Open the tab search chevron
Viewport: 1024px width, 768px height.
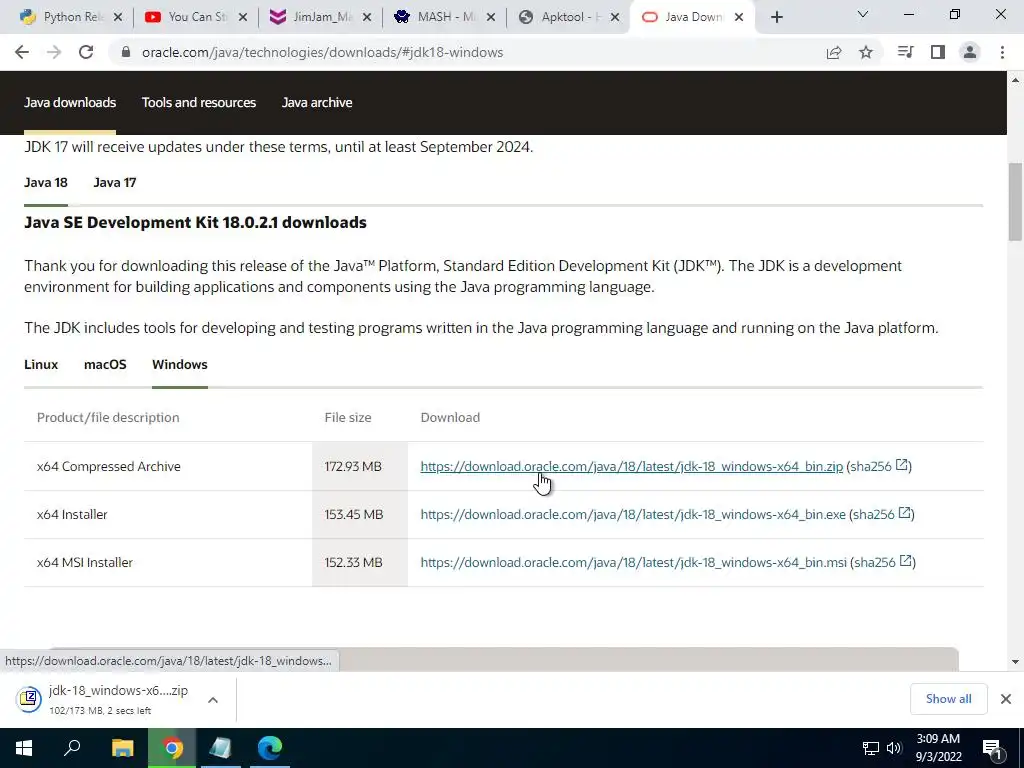tap(863, 14)
